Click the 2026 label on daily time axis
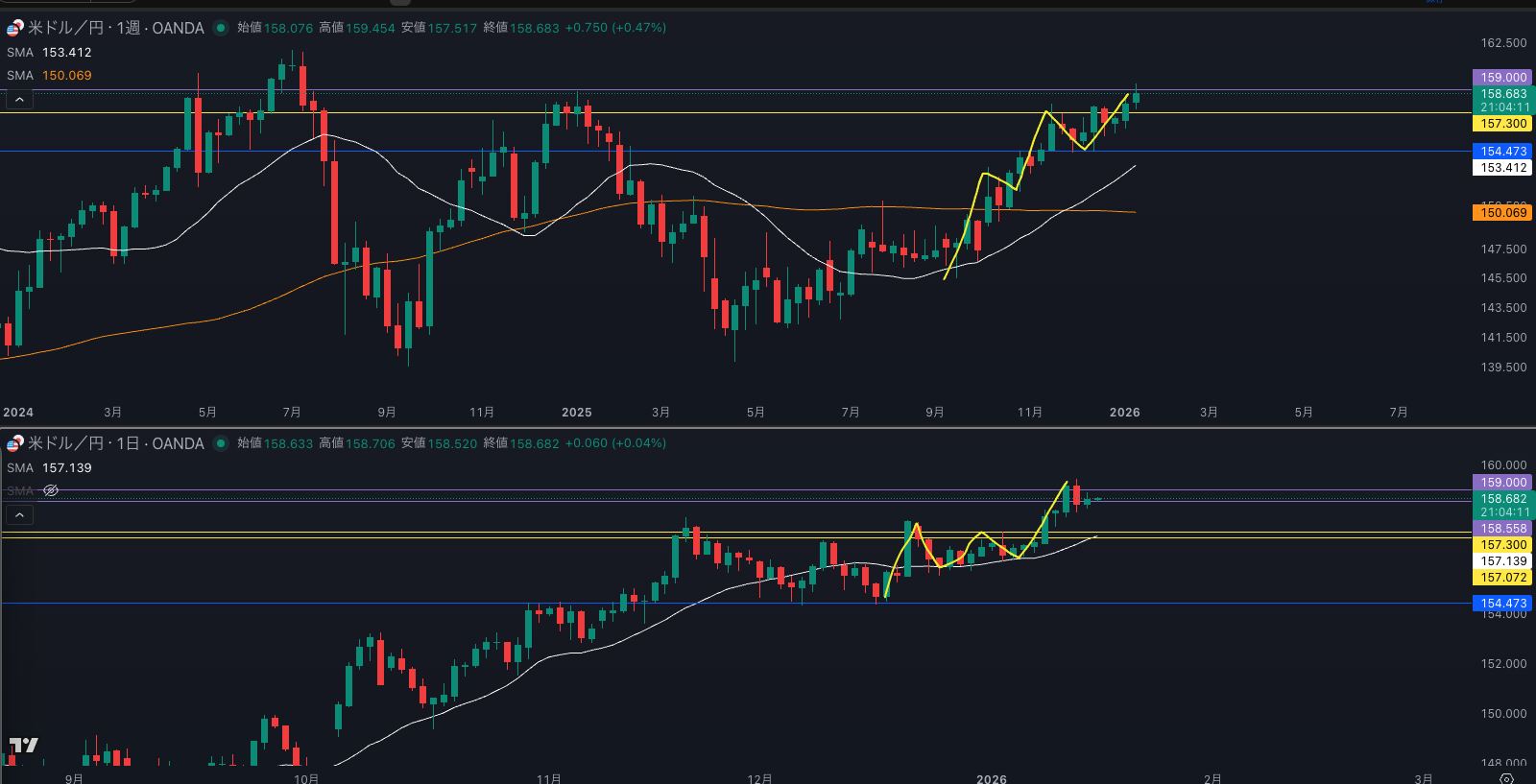Image resolution: width=1536 pixels, height=784 pixels. click(991, 778)
